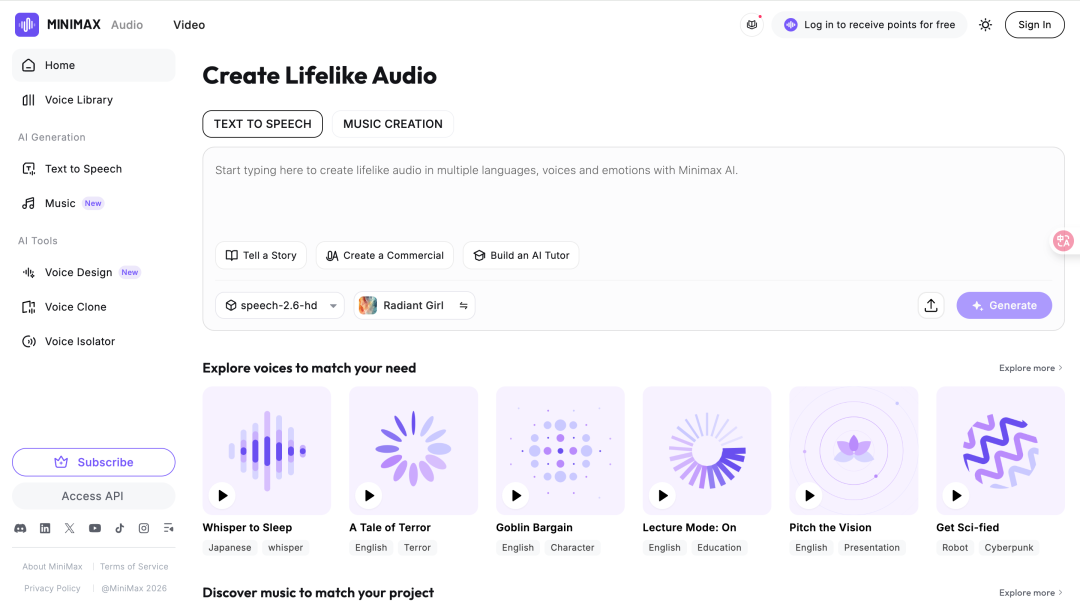Click the floating translate icon on right edge

(x=1063, y=241)
